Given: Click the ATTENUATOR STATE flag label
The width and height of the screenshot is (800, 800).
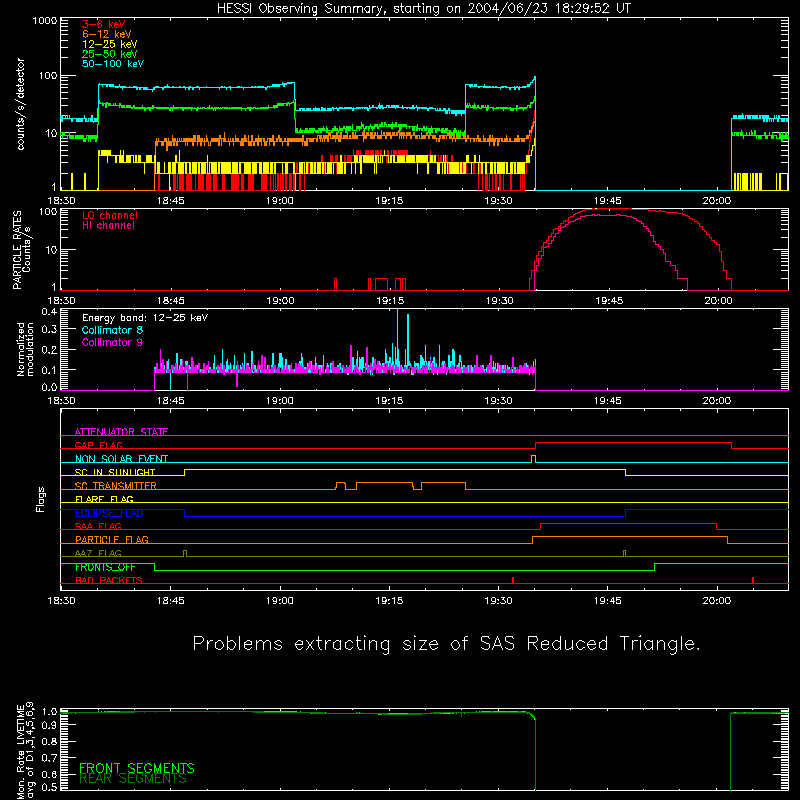Looking at the screenshot, I should coord(121,432).
